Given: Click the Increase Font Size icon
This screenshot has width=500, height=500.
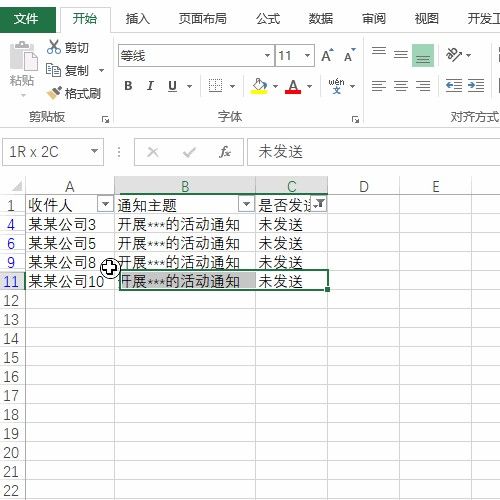Looking at the screenshot, I should point(327,55).
